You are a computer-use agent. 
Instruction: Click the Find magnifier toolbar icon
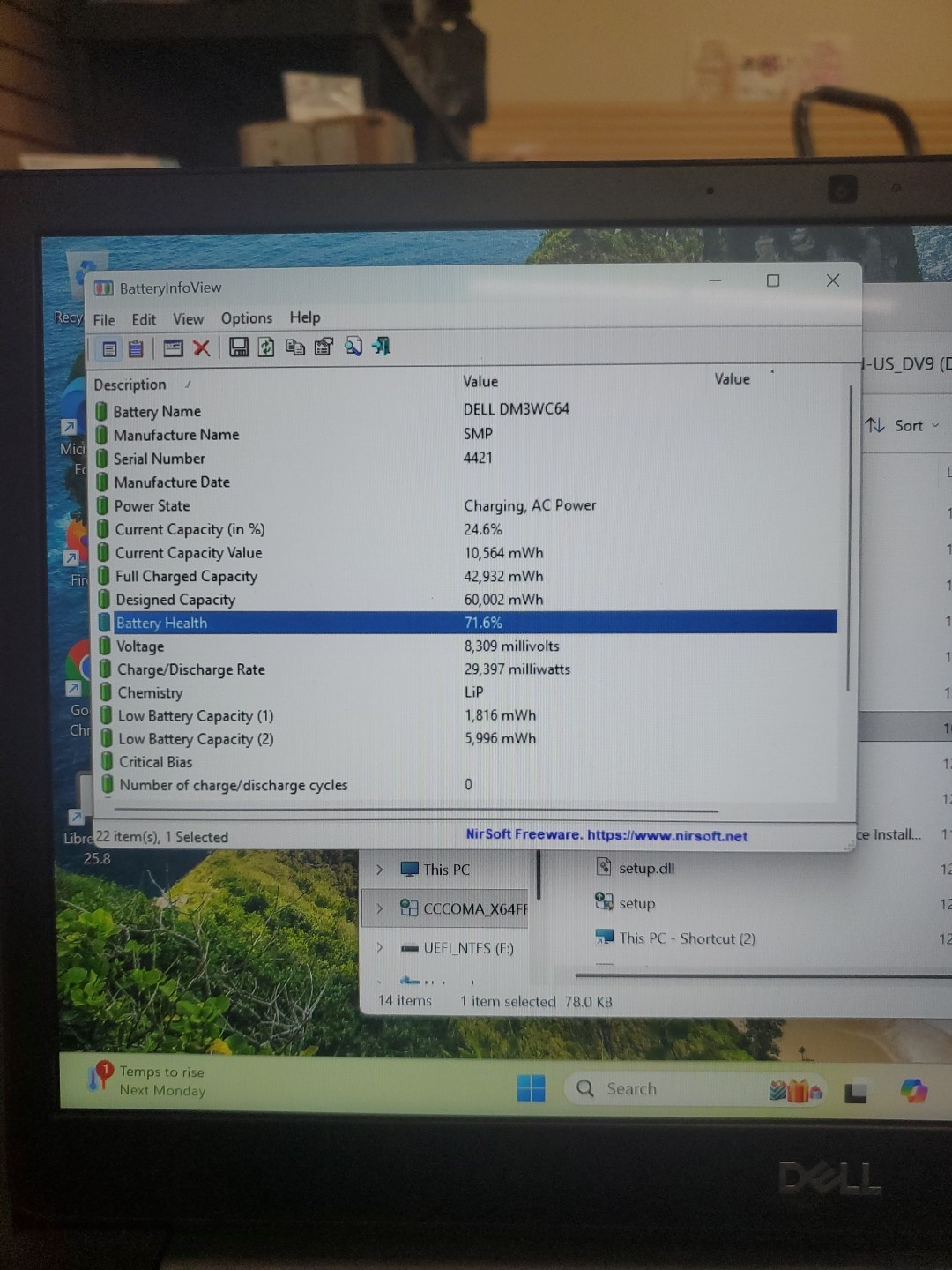coord(353,347)
